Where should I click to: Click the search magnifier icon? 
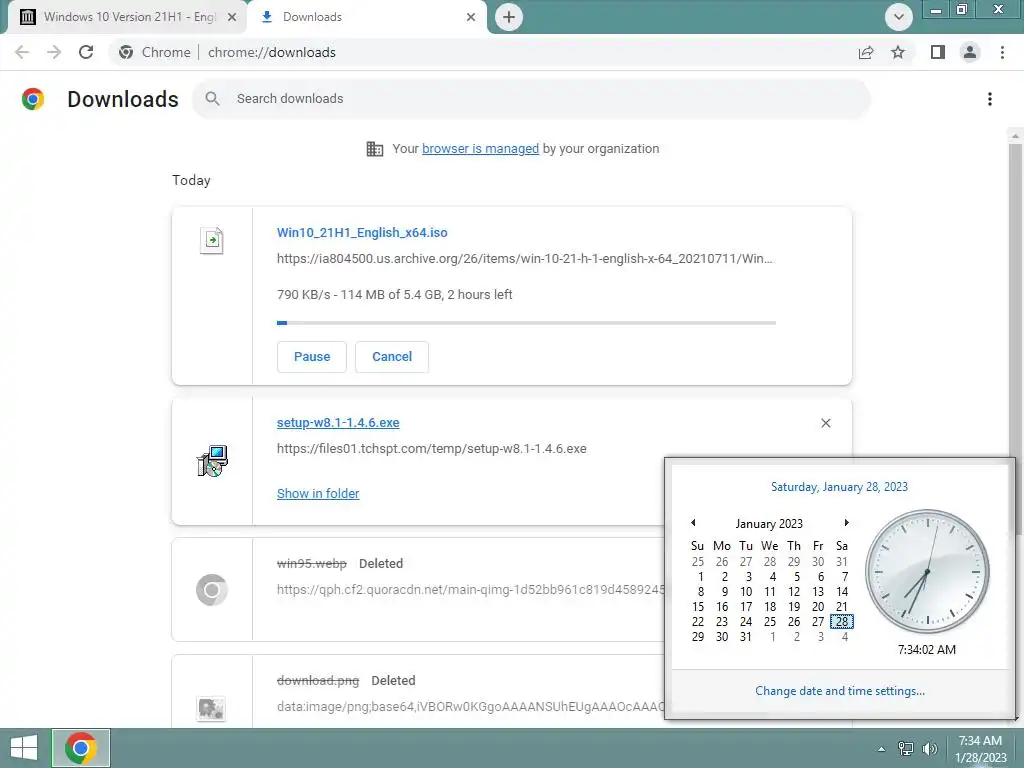tap(212, 99)
